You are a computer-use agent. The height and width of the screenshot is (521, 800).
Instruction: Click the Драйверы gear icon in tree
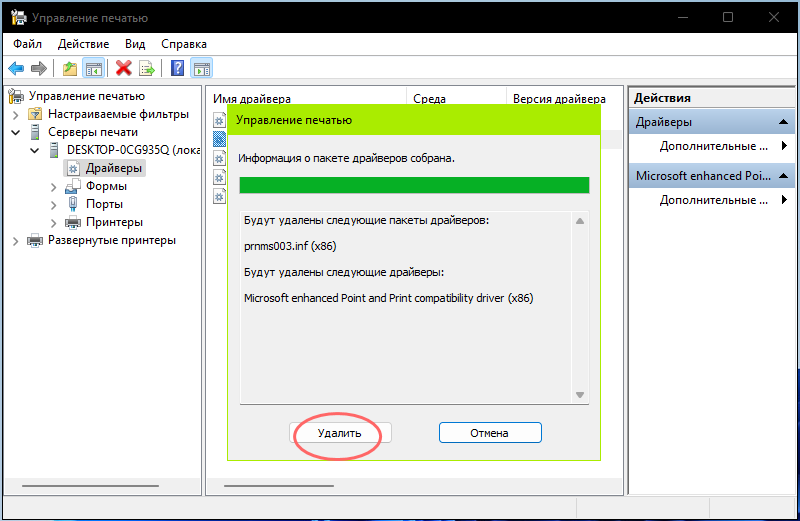tap(73, 168)
